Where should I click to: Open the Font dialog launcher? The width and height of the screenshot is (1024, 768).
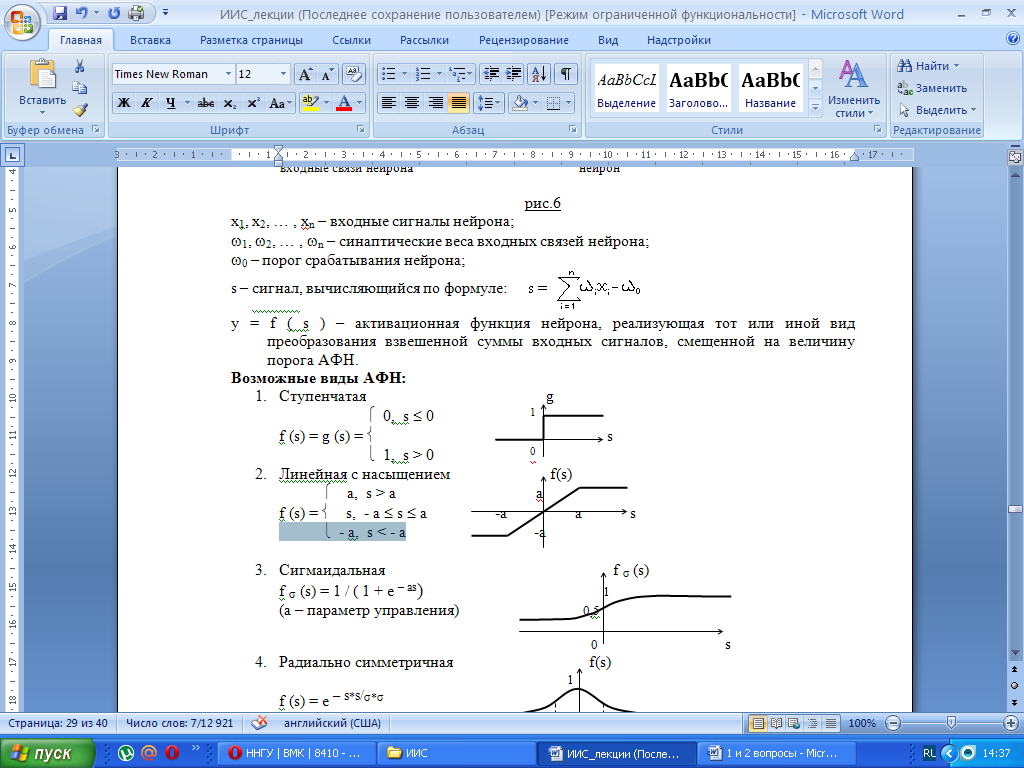pos(360,129)
